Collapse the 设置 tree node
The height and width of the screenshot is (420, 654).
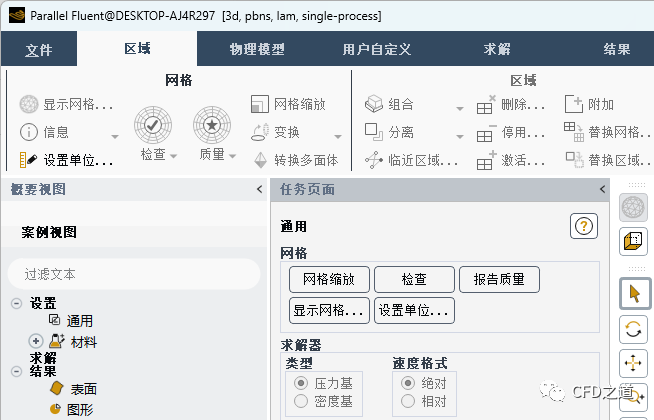pos(16,303)
